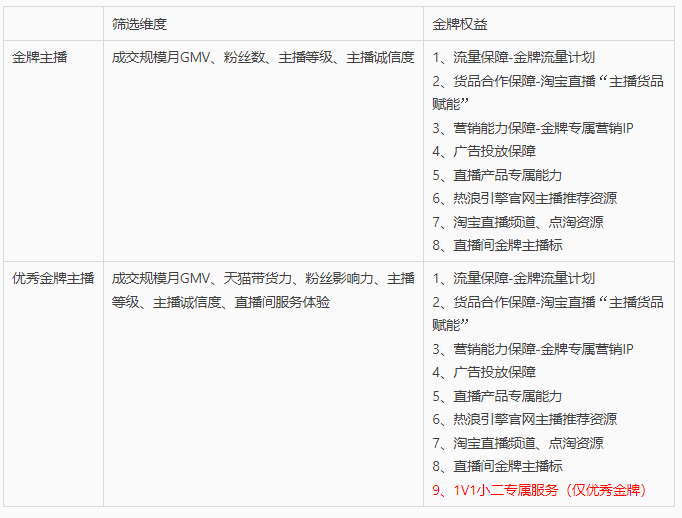Select the 金牌主播 row label
This screenshot has width=682, height=518.
40,57
